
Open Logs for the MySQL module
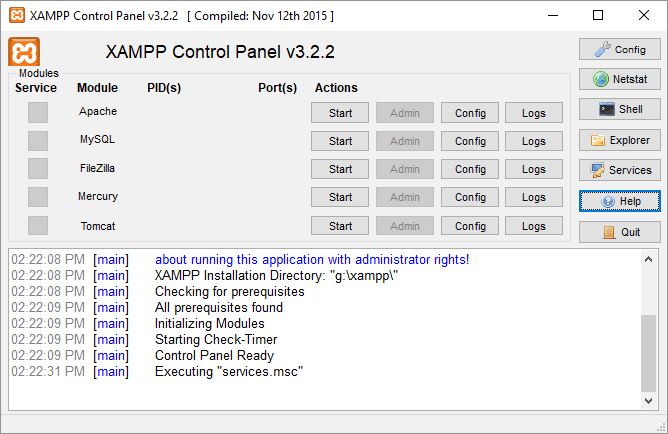coord(534,141)
